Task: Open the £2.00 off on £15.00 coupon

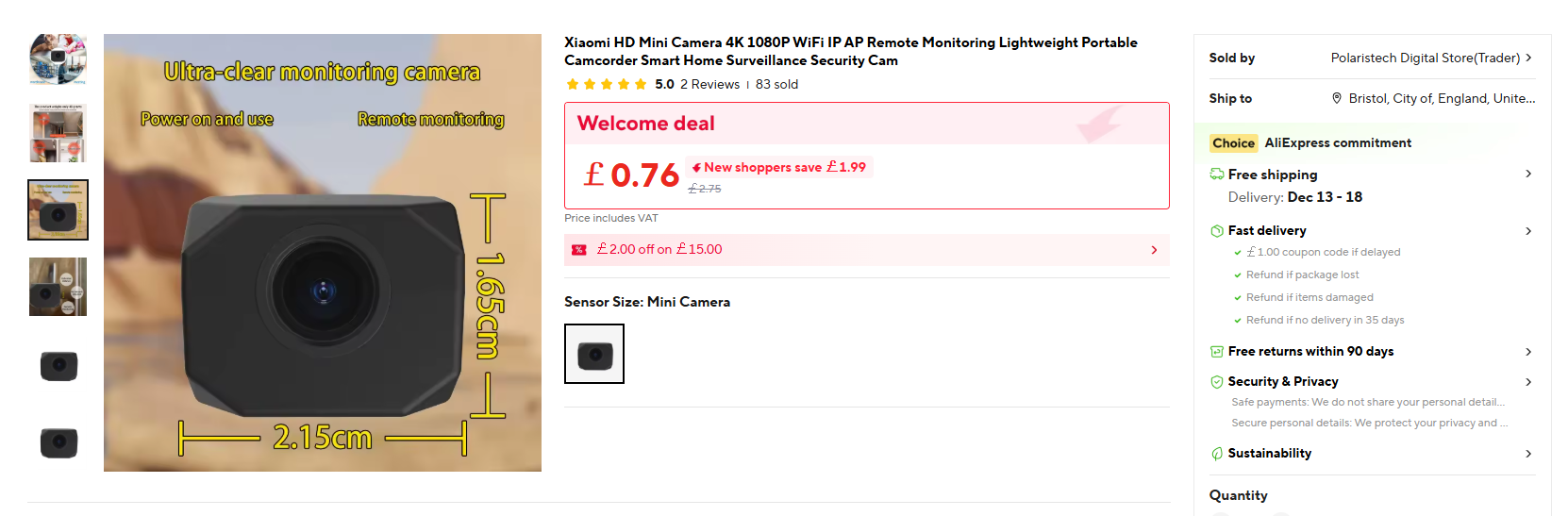Action: 866,250
